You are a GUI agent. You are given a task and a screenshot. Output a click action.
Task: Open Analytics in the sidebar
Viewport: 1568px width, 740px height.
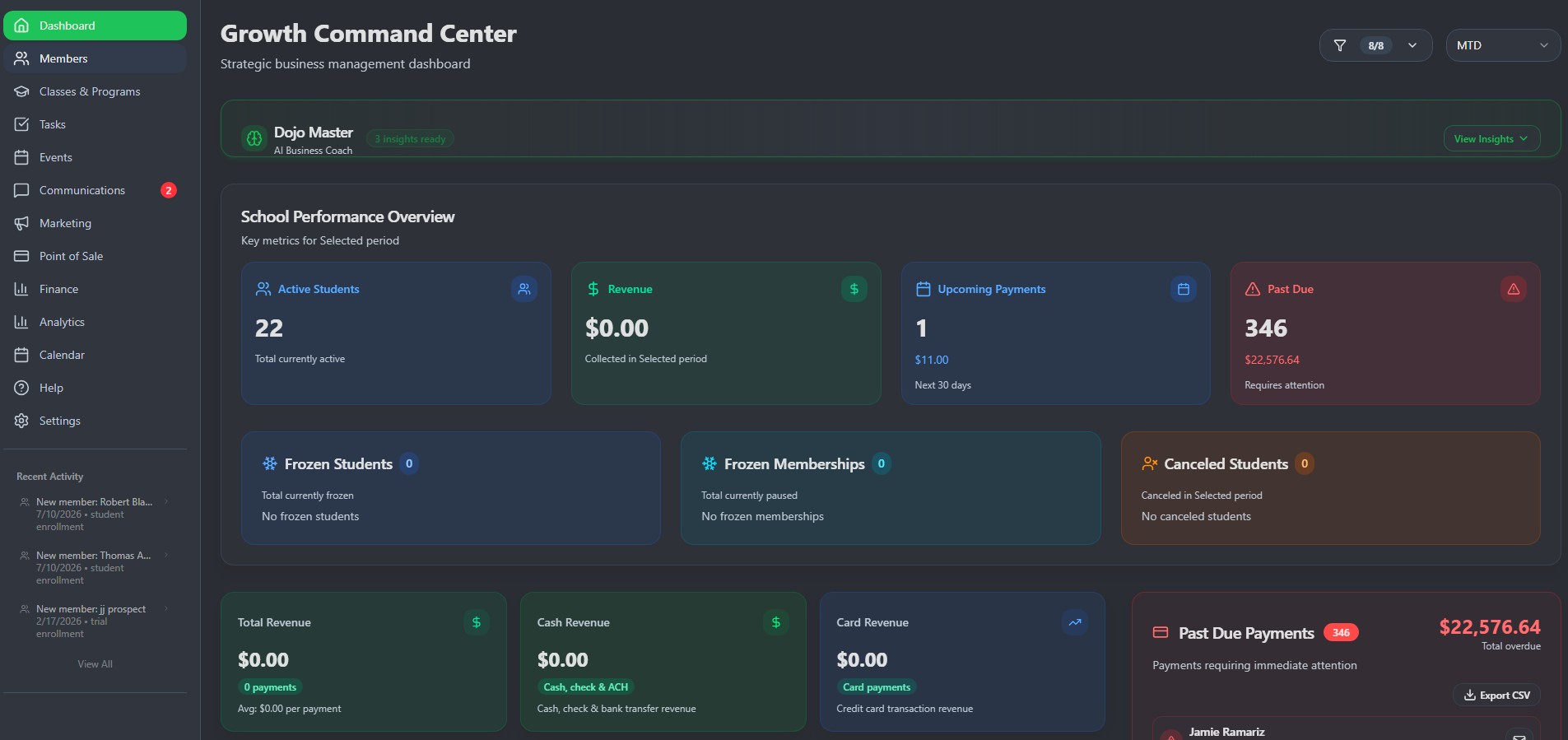point(95,322)
